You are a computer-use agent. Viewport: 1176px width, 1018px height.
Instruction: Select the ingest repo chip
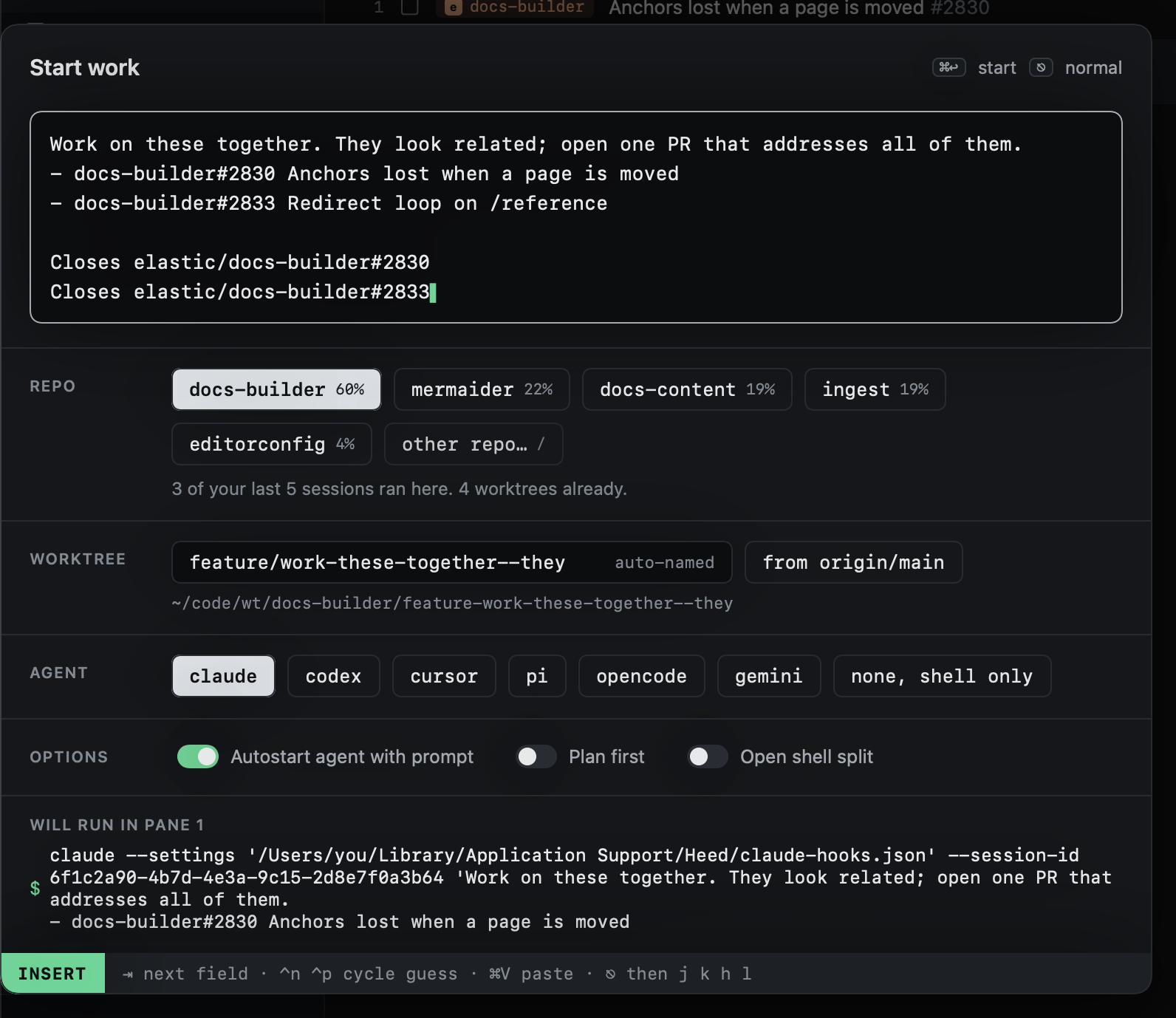click(875, 389)
